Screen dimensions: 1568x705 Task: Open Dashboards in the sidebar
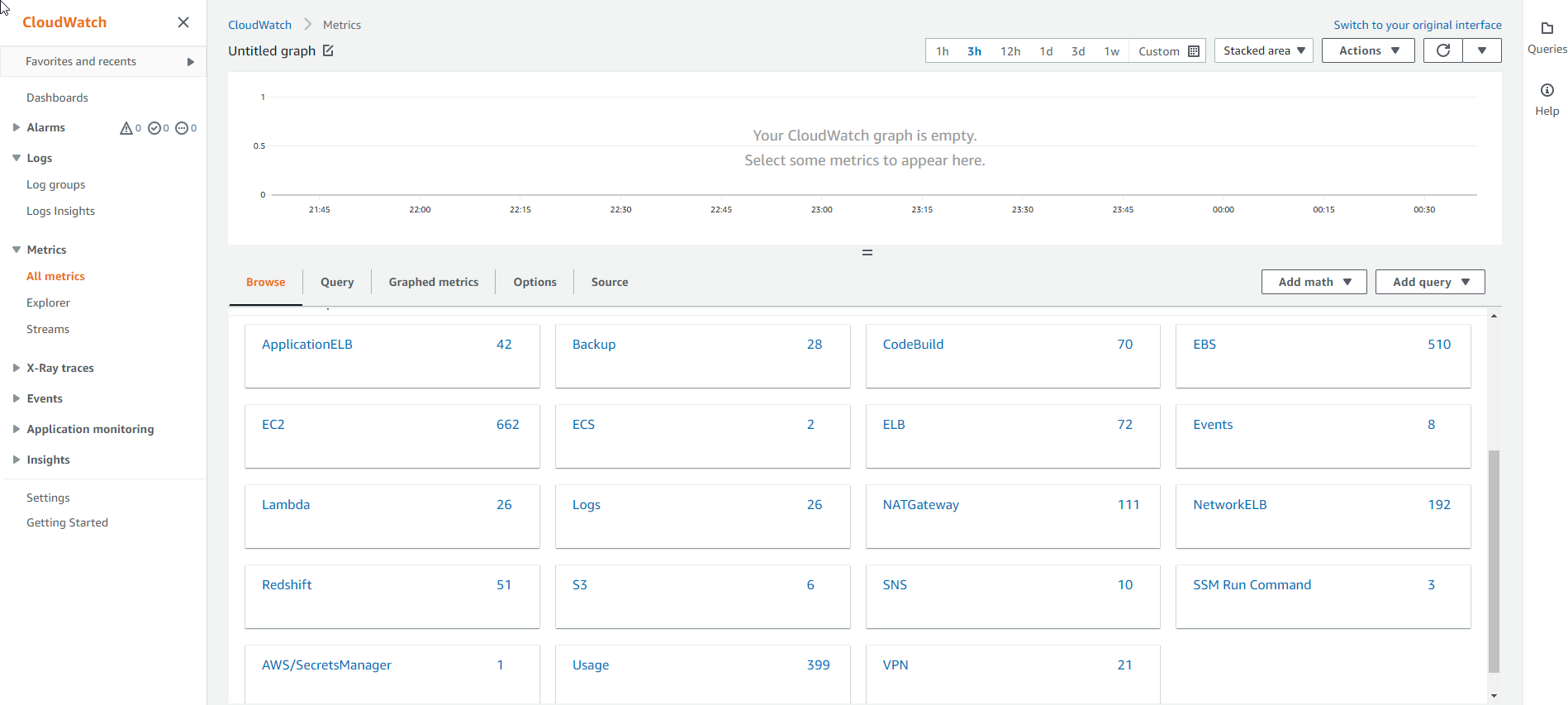coord(57,98)
